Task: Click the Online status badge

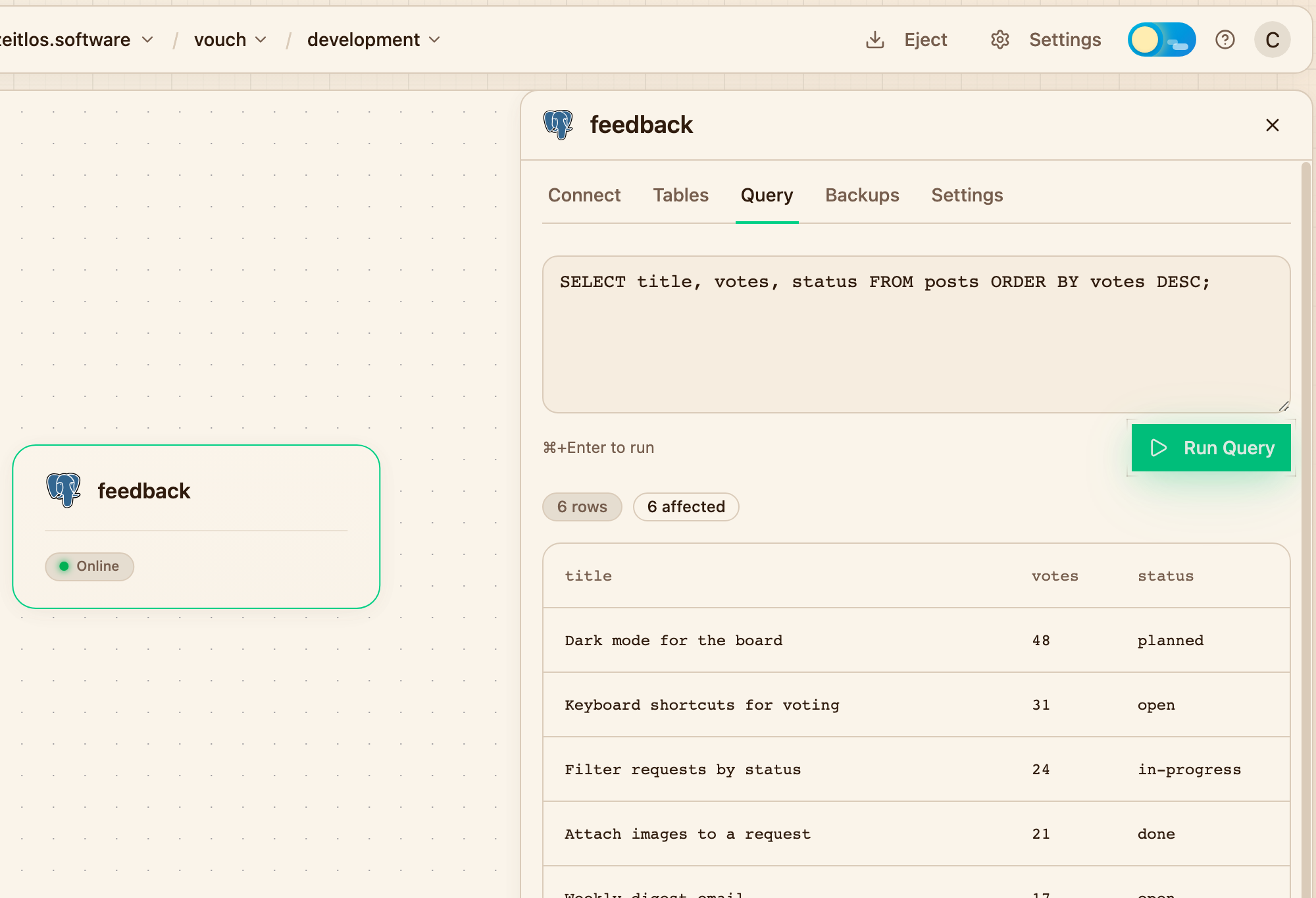Action: coord(89,566)
